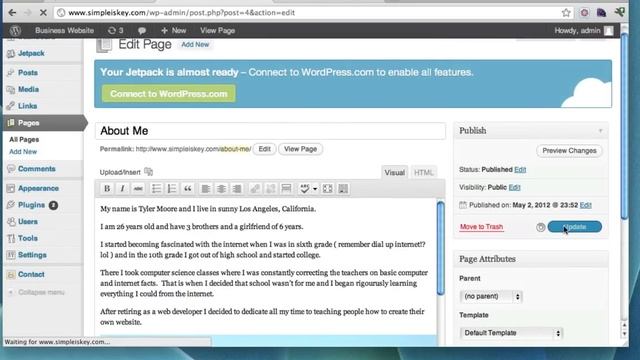Screen dimensions: 640x360
Task: Edit the permalink slug
Action: pyautogui.click(x=264, y=149)
